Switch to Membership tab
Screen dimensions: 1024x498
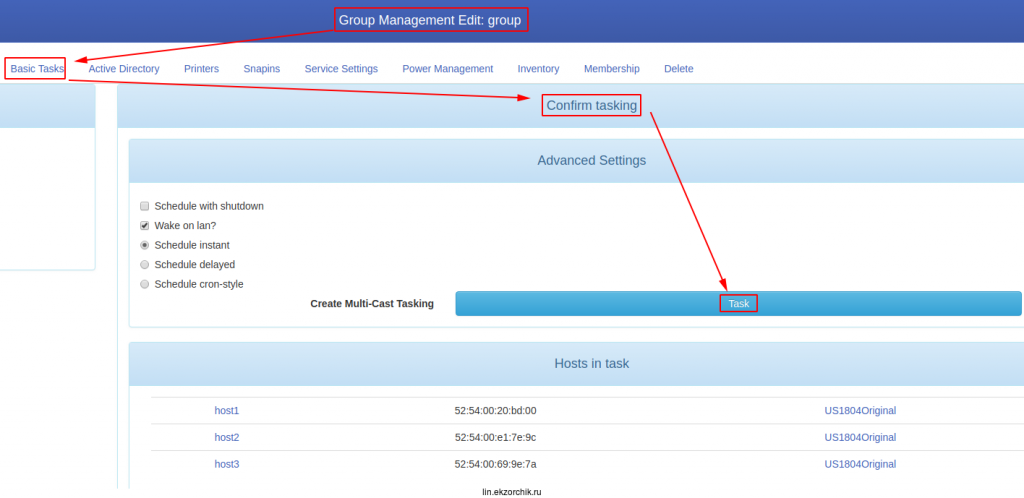click(611, 69)
